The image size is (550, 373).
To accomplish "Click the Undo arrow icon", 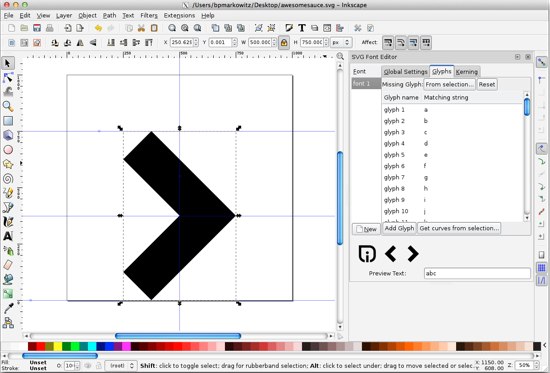I will 98,28.
